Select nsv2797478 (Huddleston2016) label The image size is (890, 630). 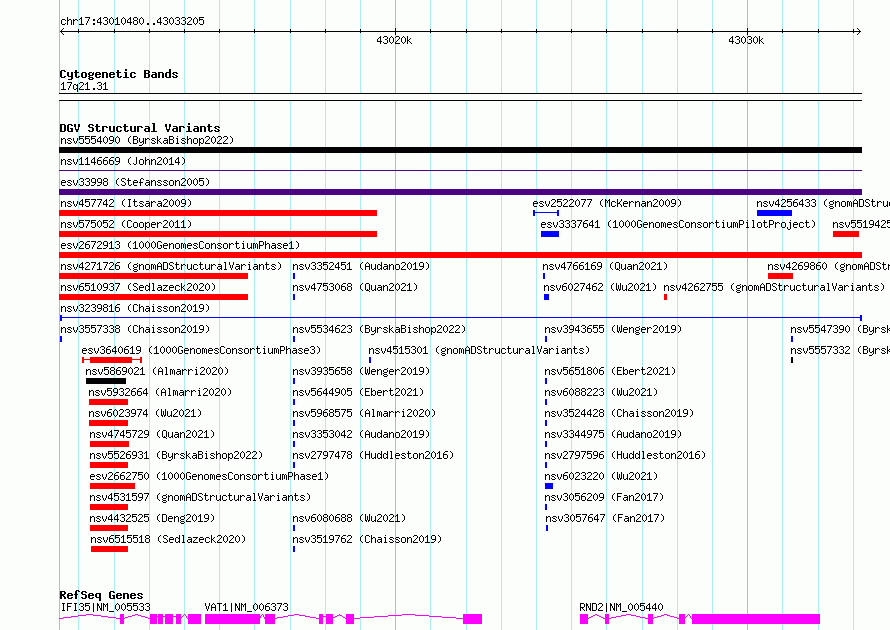(x=373, y=455)
